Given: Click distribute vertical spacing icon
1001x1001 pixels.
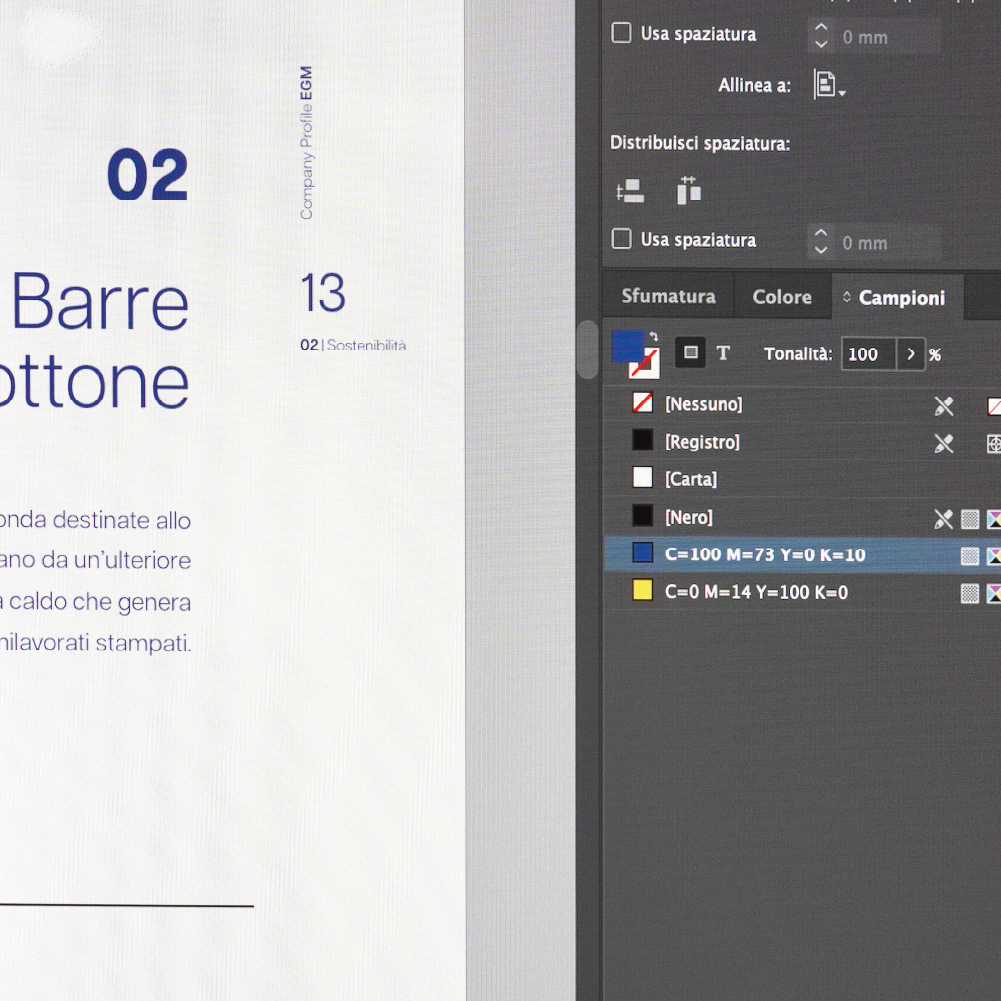Looking at the screenshot, I should (630, 191).
